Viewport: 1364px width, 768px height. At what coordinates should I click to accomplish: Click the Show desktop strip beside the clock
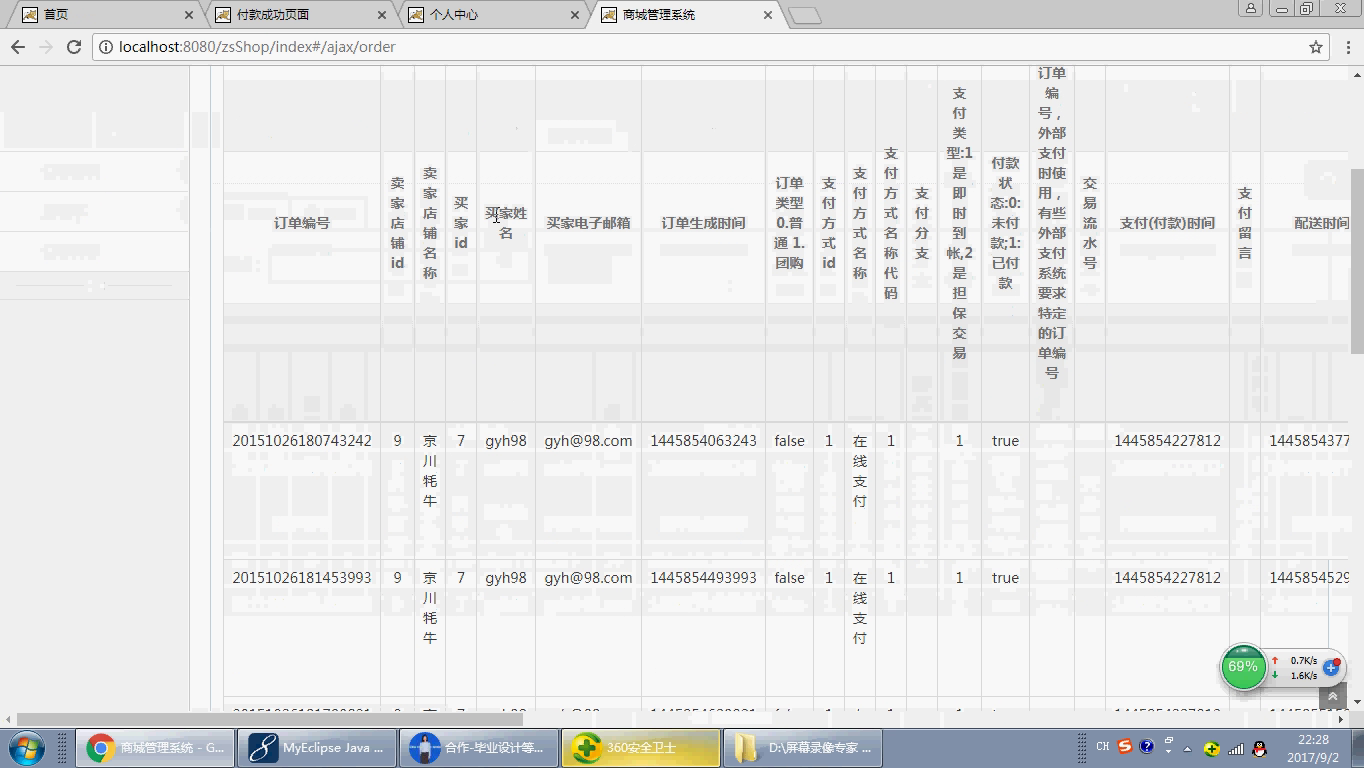[x=1357, y=748]
